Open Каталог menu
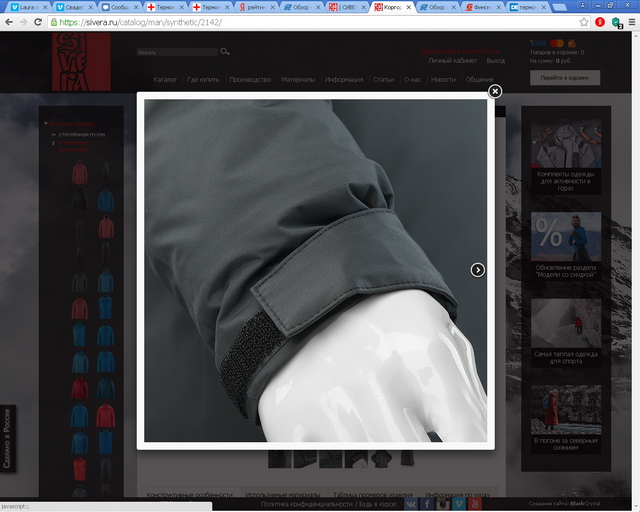 (x=165, y=80)
